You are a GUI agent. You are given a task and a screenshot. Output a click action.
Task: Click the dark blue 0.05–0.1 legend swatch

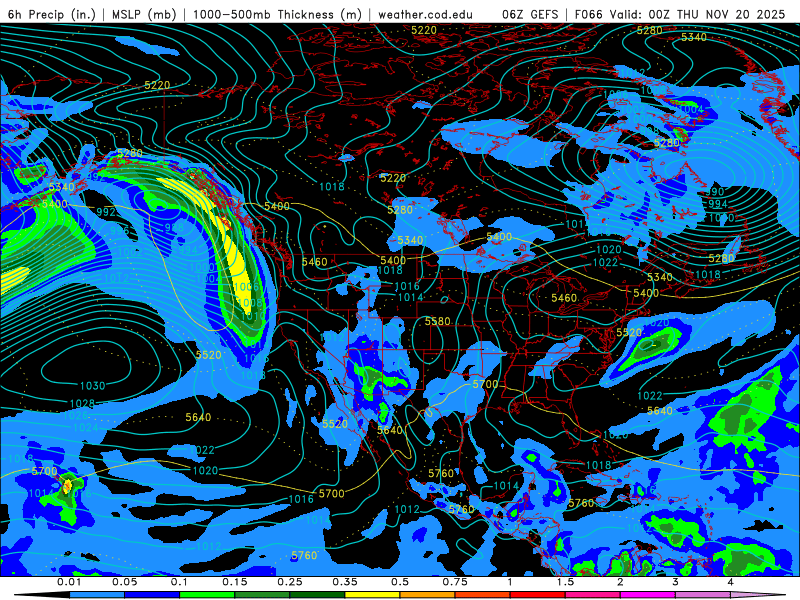click(152, 595)
